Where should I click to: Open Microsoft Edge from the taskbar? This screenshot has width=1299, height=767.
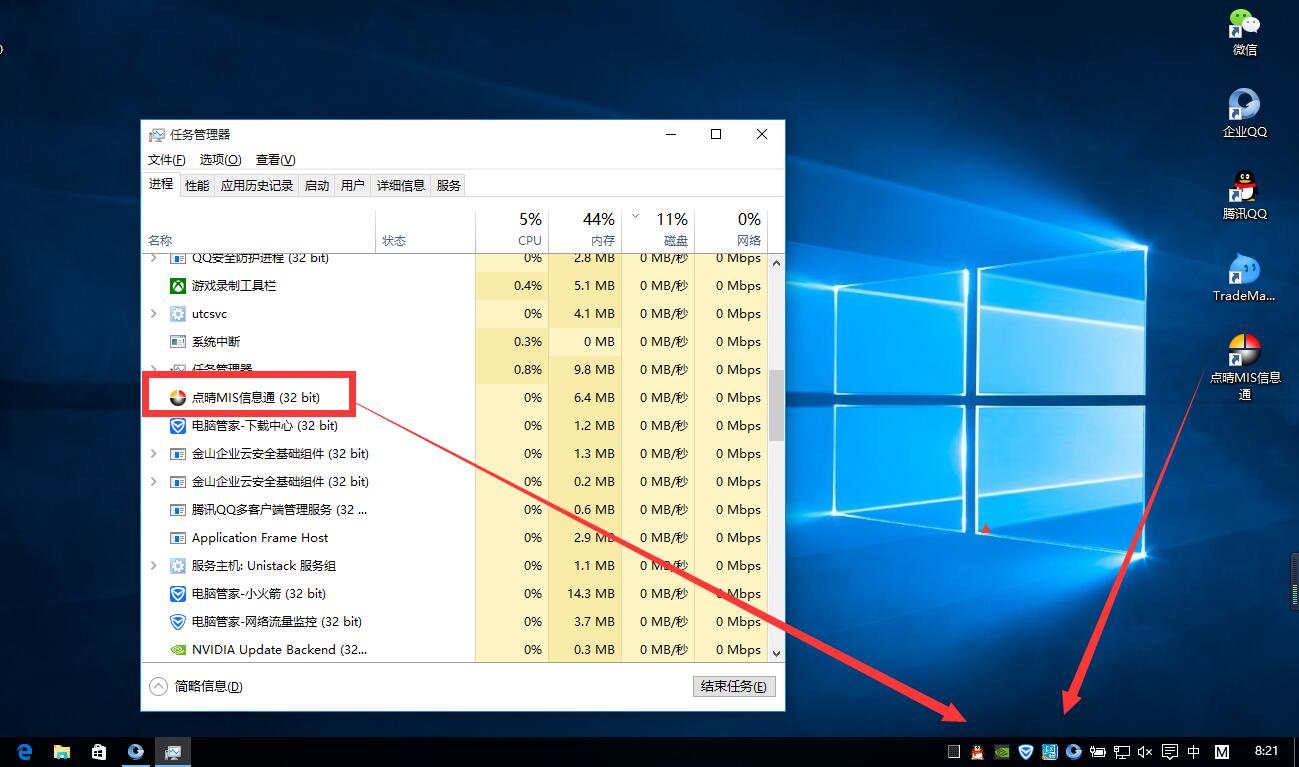(x=25, y=751)
